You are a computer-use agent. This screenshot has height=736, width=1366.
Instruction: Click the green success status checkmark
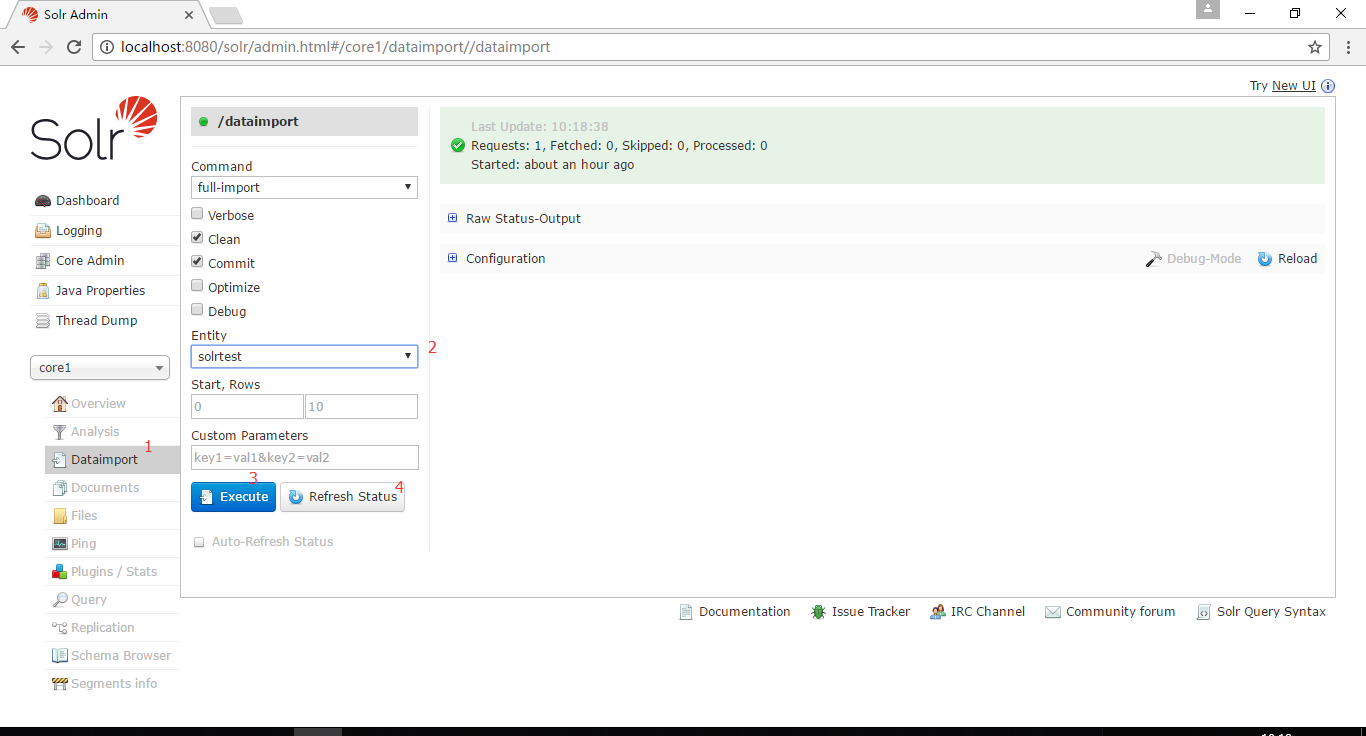coord(458,146)
